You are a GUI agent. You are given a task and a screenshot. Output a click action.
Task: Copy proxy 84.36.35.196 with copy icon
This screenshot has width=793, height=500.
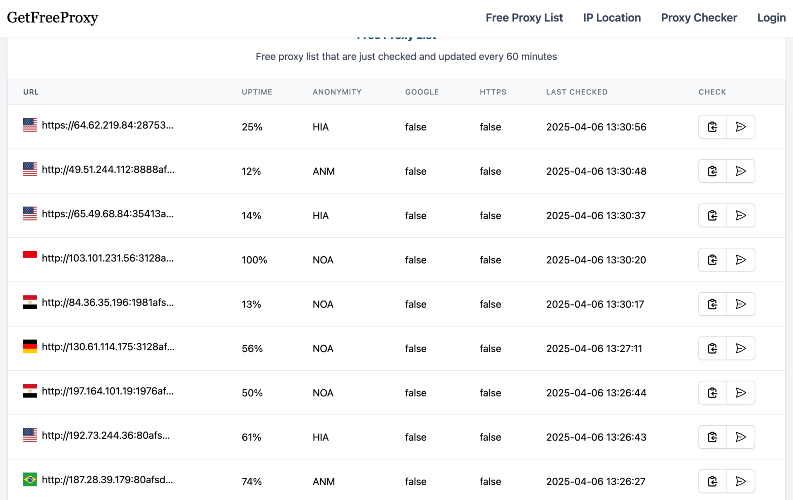pos(712,304)
